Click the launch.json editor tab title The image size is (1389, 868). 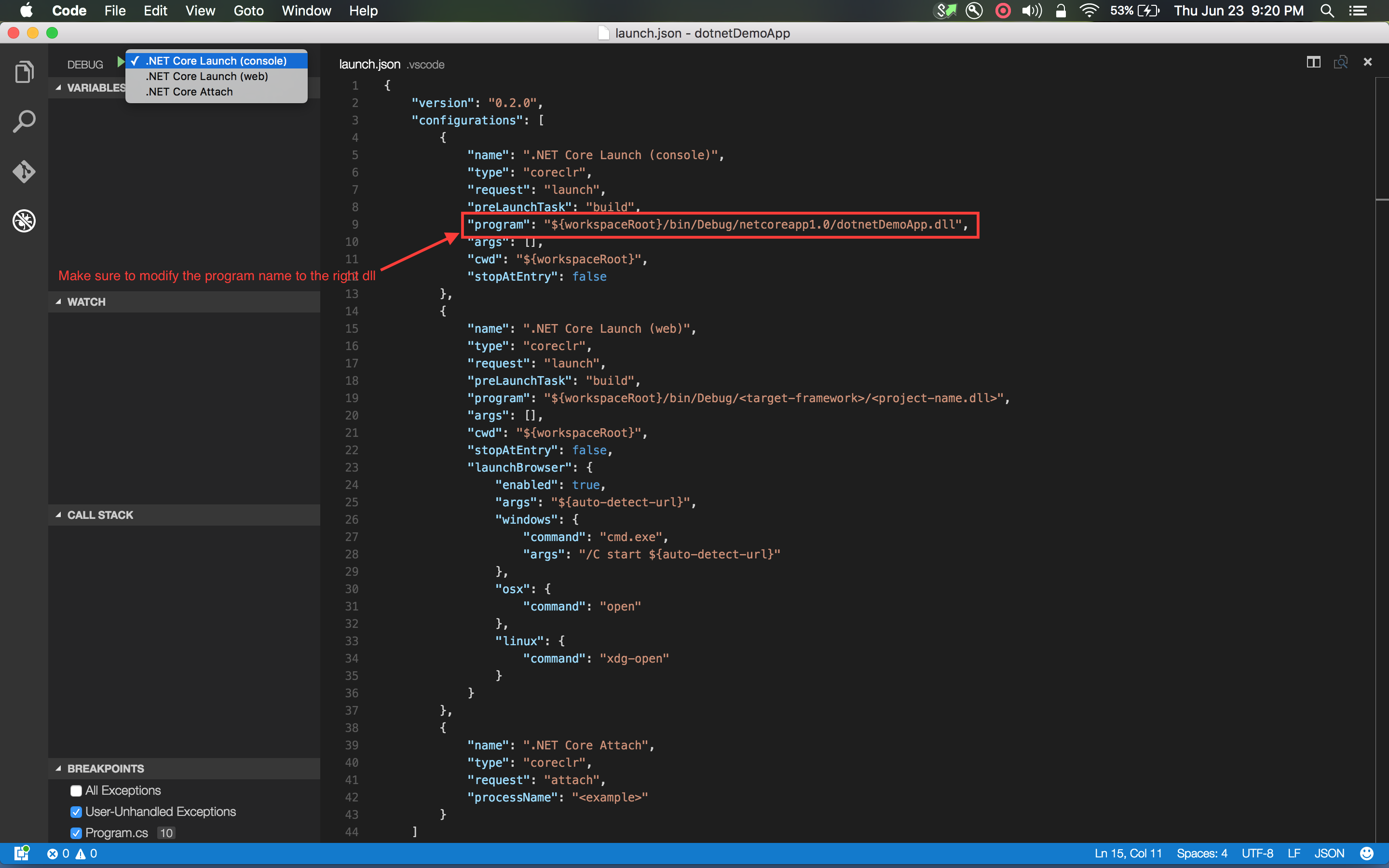click(x=369, y=64)
